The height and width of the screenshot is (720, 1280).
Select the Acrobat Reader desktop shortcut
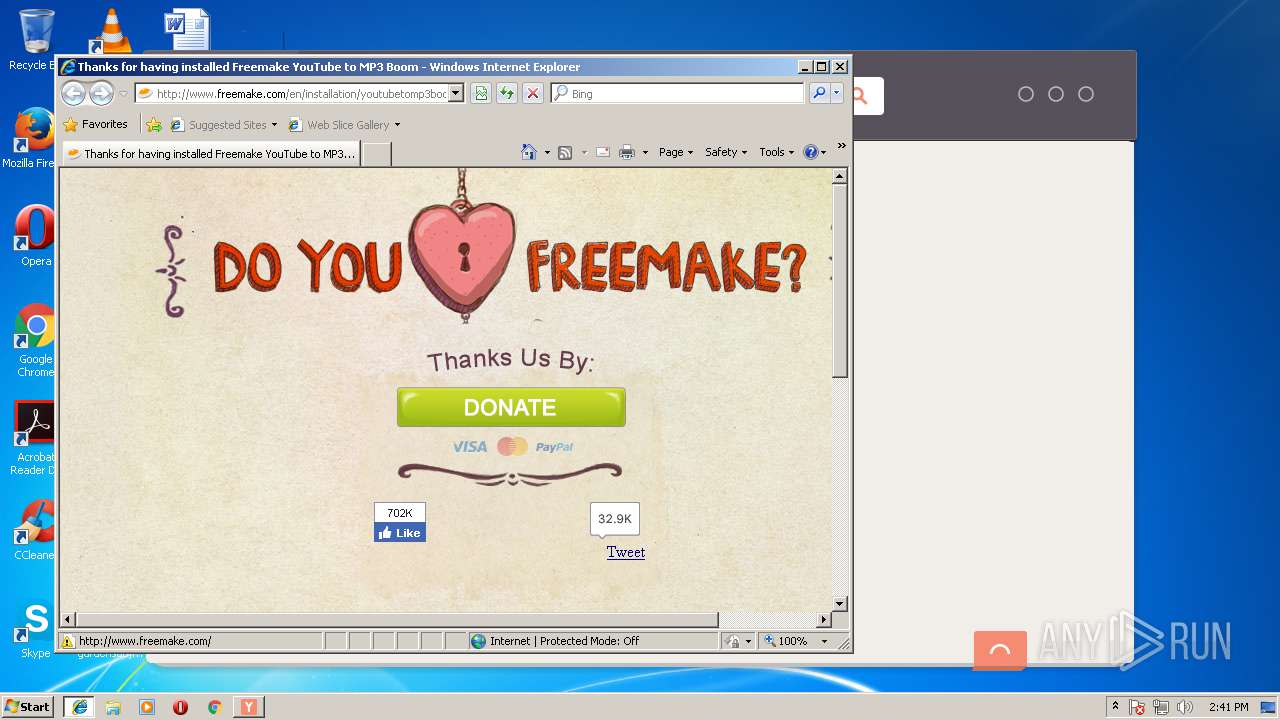point(34,438)
